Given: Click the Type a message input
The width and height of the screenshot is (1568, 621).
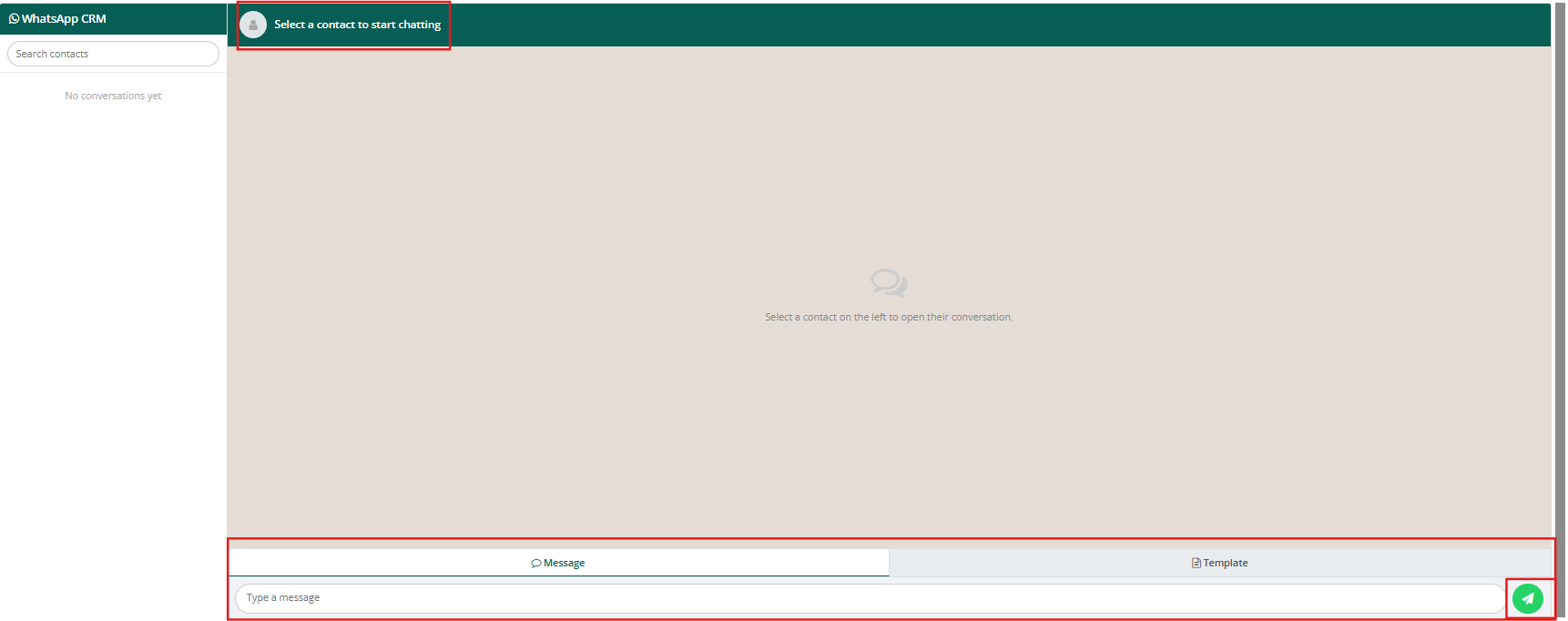Looking at the screenshot, I should click(870, 598).
